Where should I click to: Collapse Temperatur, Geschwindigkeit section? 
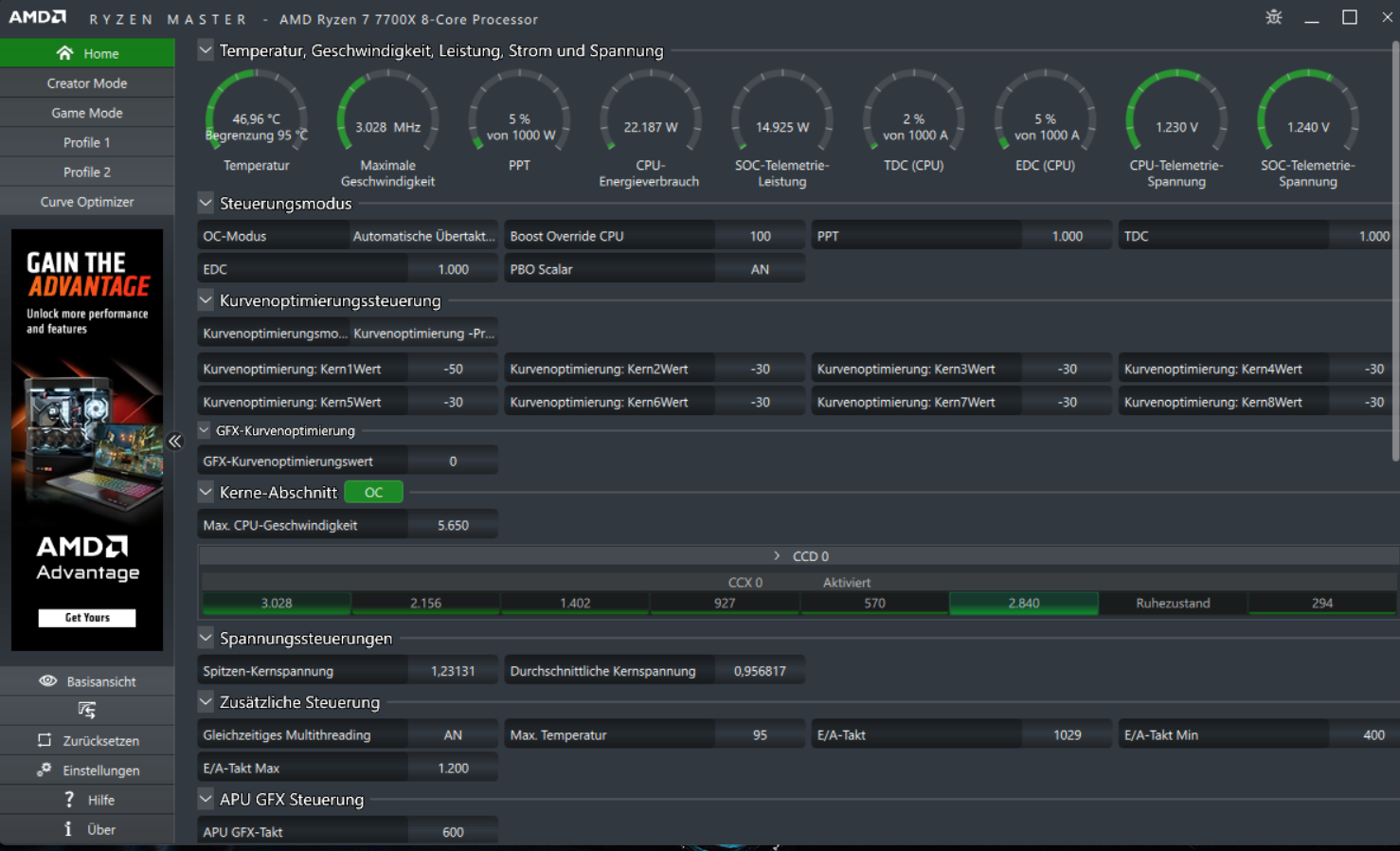pyautogui.click(x=206, y=50)
